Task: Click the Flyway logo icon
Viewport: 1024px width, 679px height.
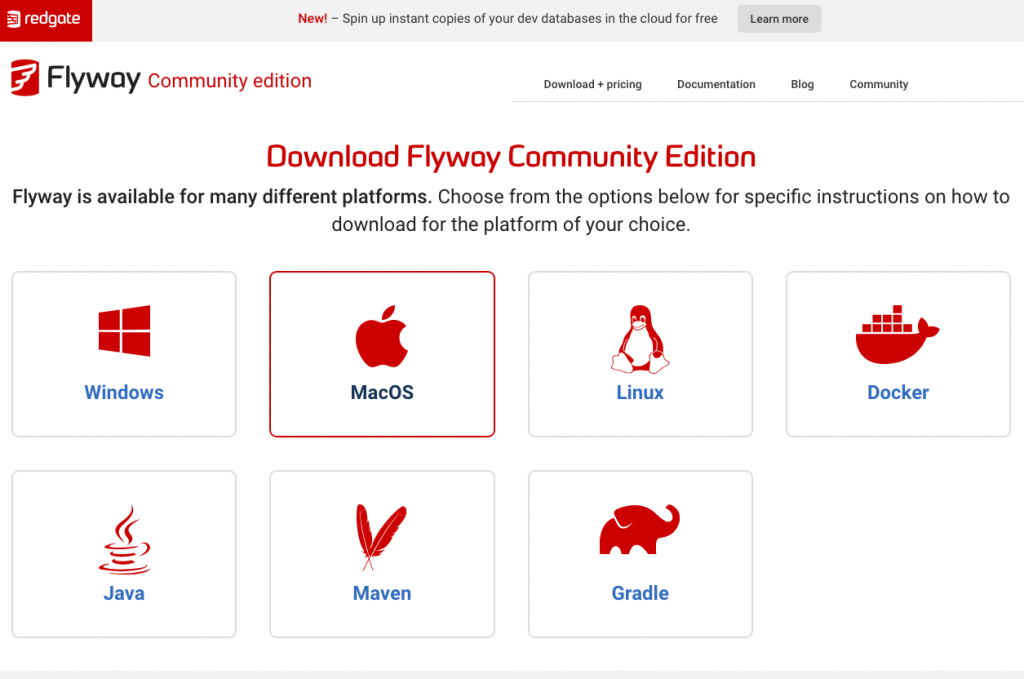Action: (25, 79)
